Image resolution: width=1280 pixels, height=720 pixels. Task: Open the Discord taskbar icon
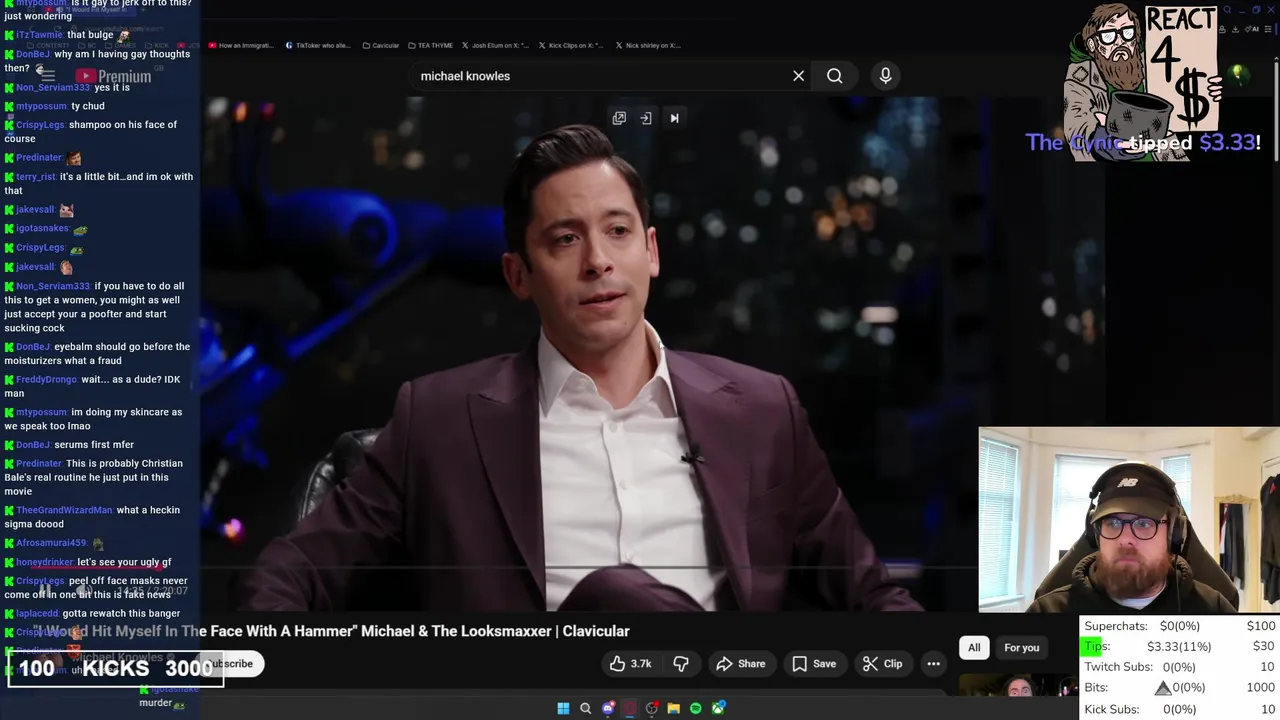(608, 708)
